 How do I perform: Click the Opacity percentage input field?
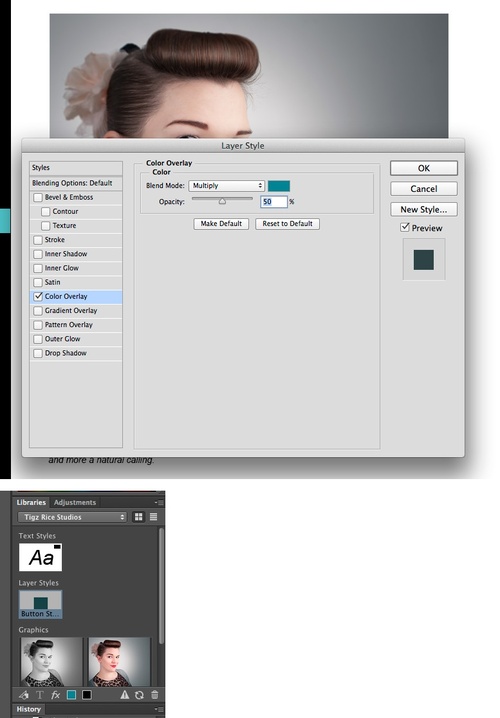tap(274, 201)
